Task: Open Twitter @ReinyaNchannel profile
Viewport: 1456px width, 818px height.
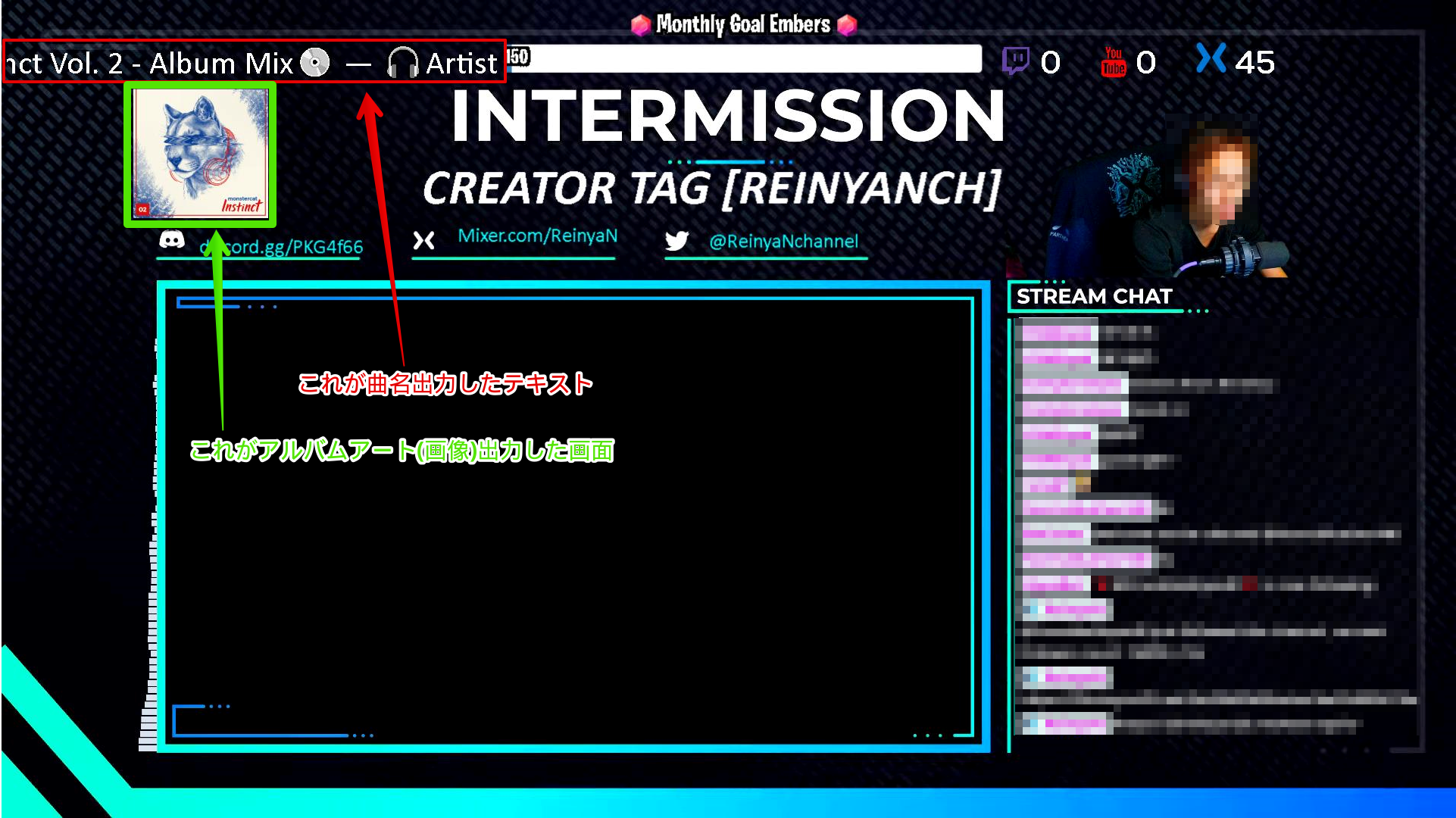Action: 785,241
